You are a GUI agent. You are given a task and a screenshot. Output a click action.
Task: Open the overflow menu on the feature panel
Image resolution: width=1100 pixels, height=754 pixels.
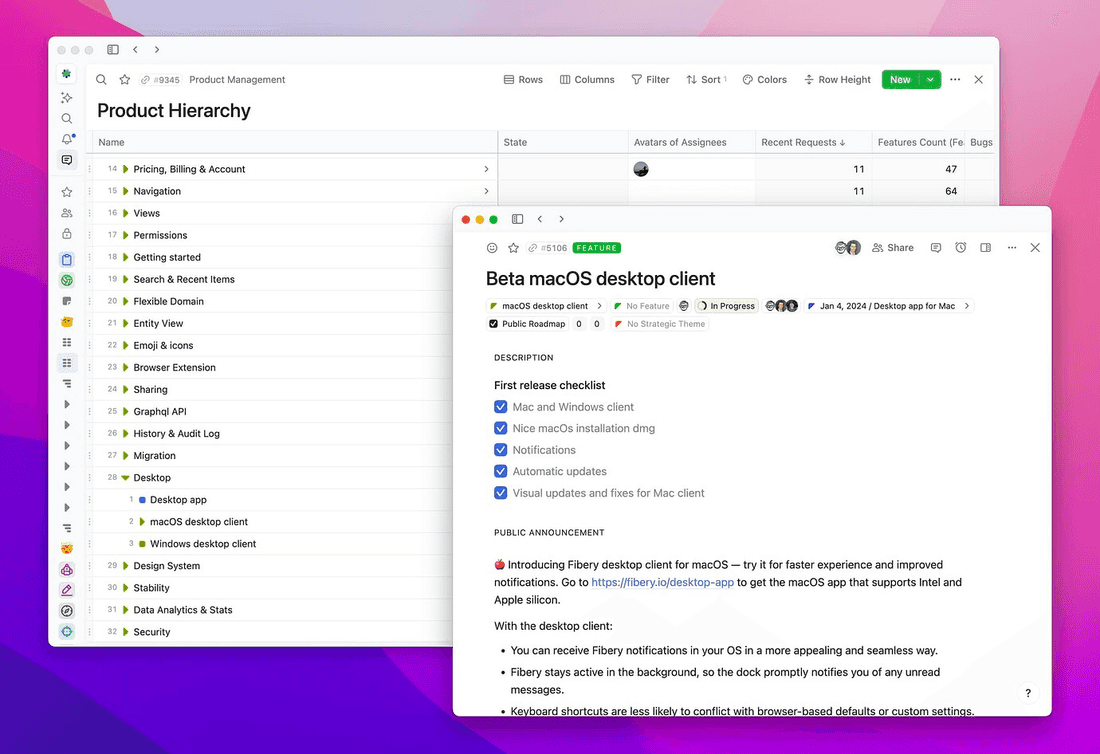tap(1011, 247)
